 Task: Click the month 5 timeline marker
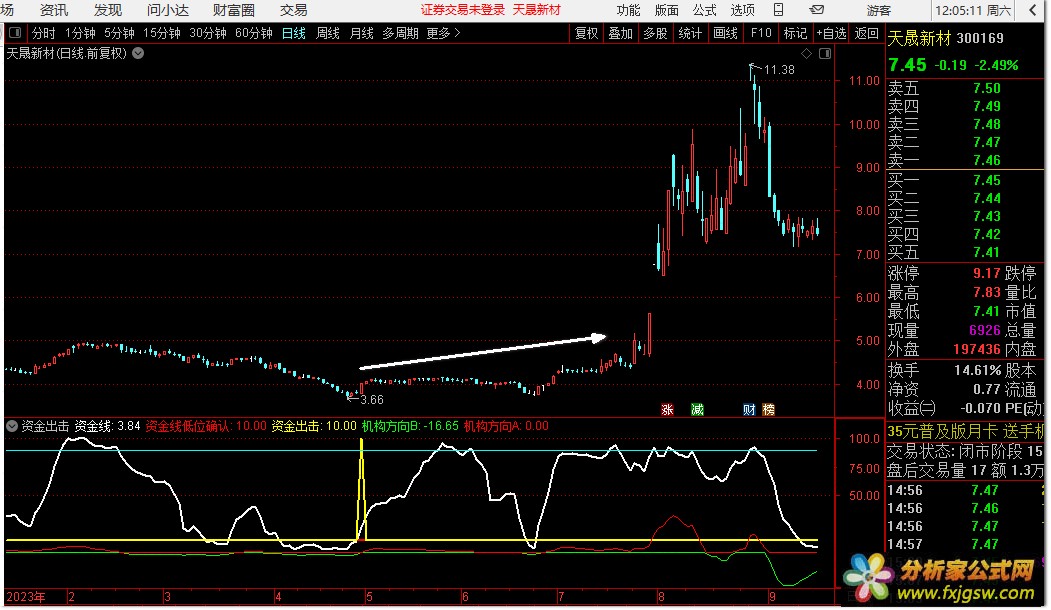[369, 597]
